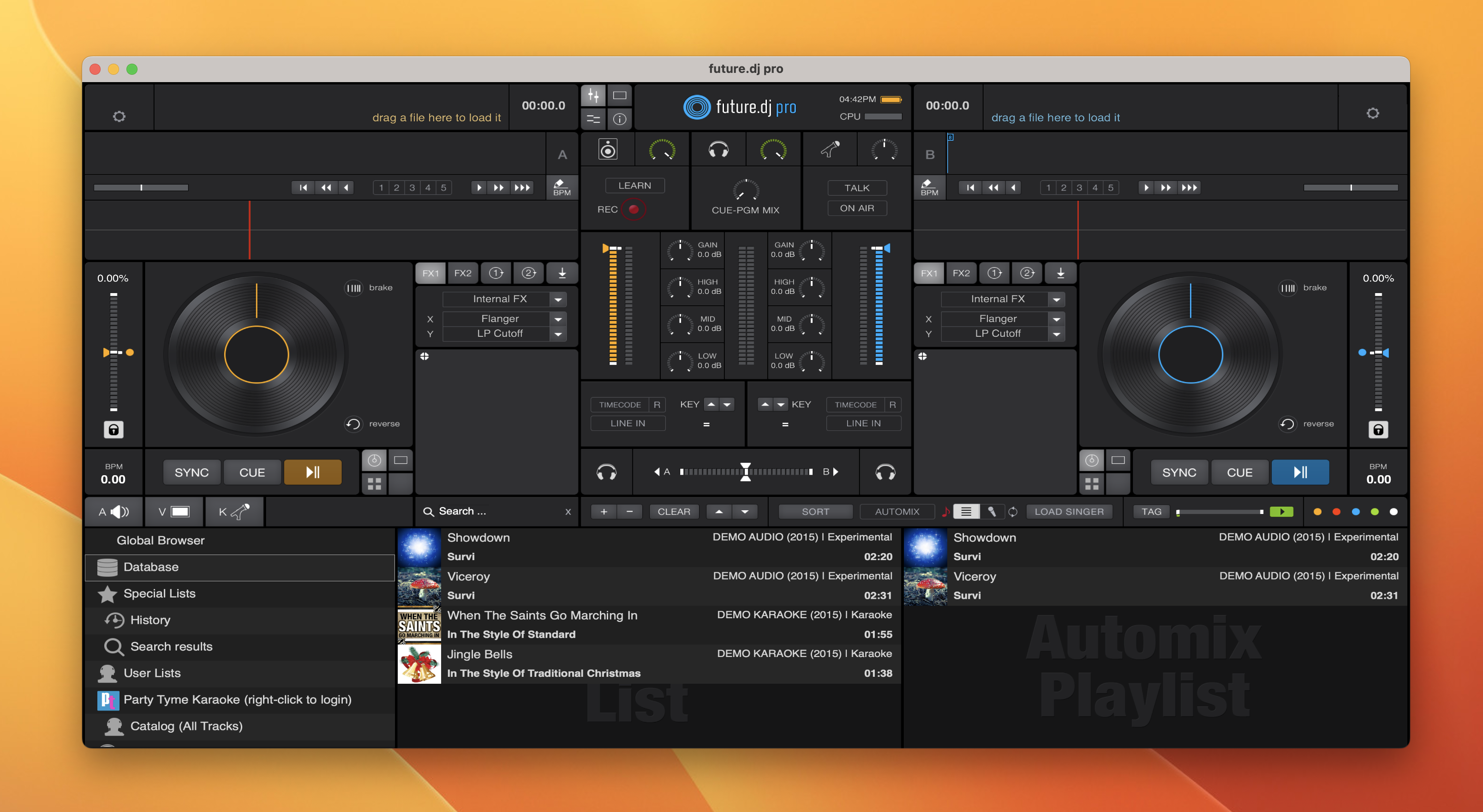Select History in the browser tree
This screenshot has width=1483, height=812.
point(149,621)
